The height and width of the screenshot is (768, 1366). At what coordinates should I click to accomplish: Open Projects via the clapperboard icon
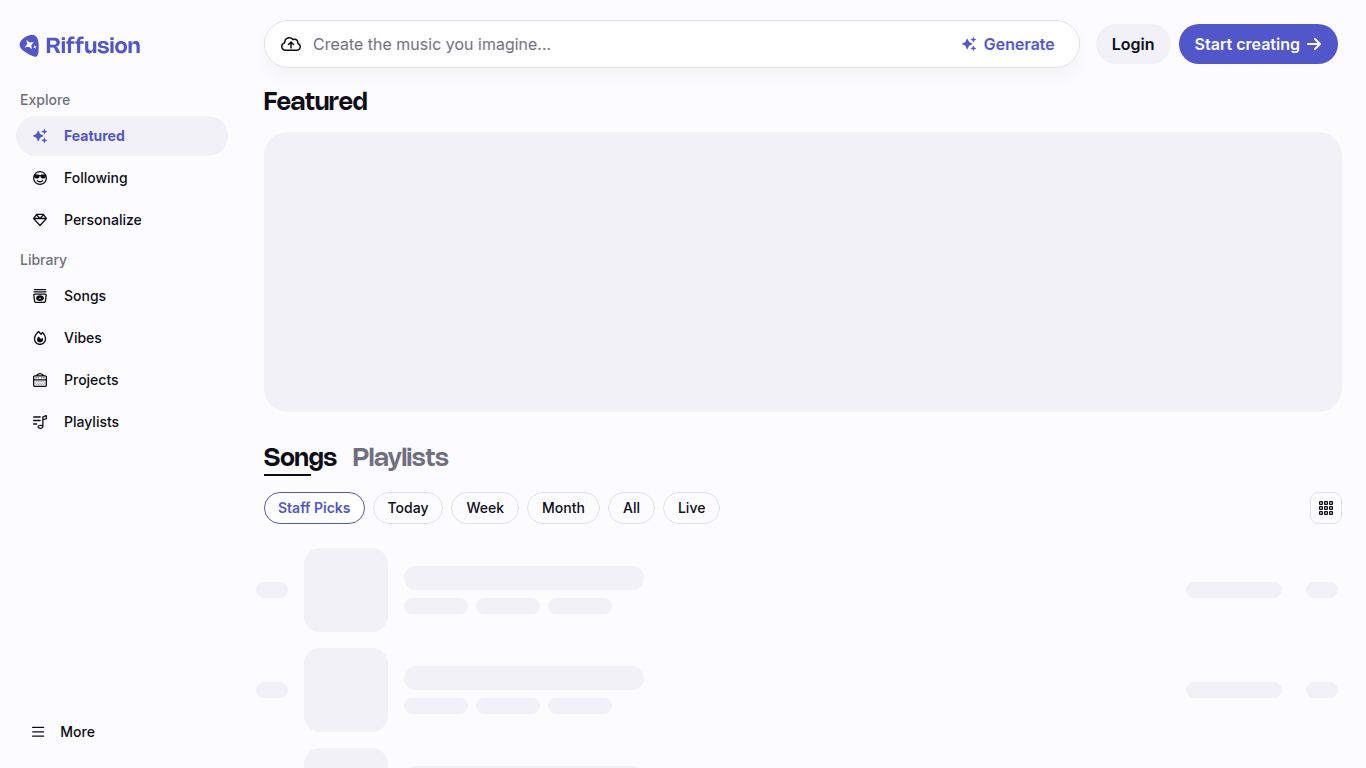(x=40, y=380)
